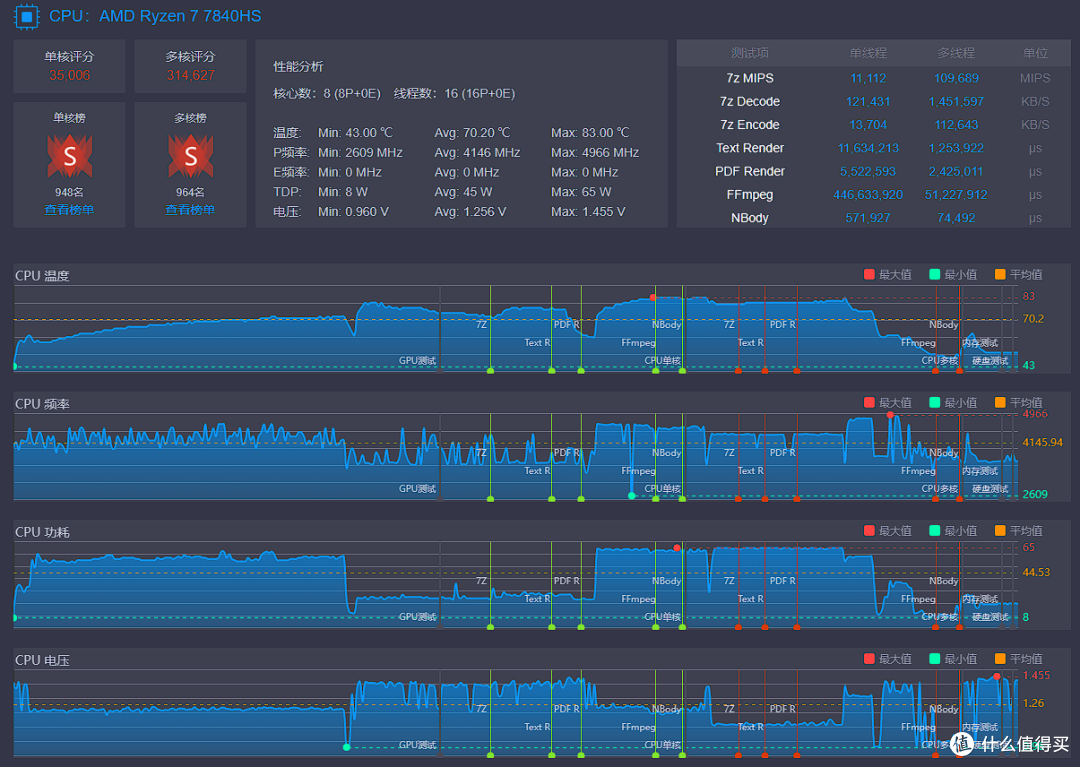Toggle 平均值 legend in CPU 电压 chart
Image resolution: width=1080 pixels, height=767 pixels.
[x=1019, y=659]
